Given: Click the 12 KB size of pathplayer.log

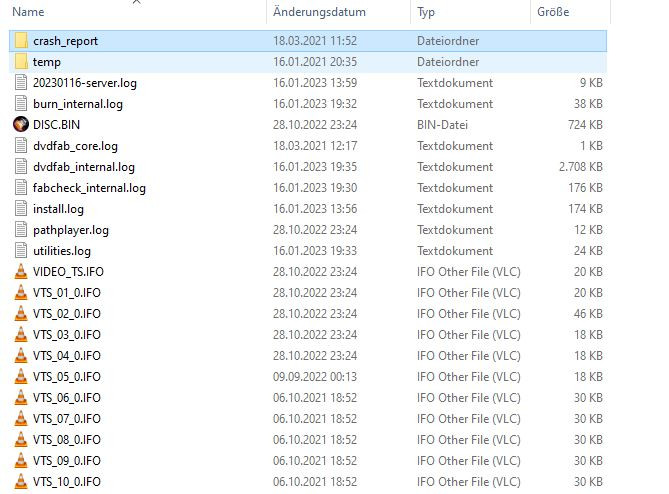Looking at the screenshot, I should (x=588, y=230).
